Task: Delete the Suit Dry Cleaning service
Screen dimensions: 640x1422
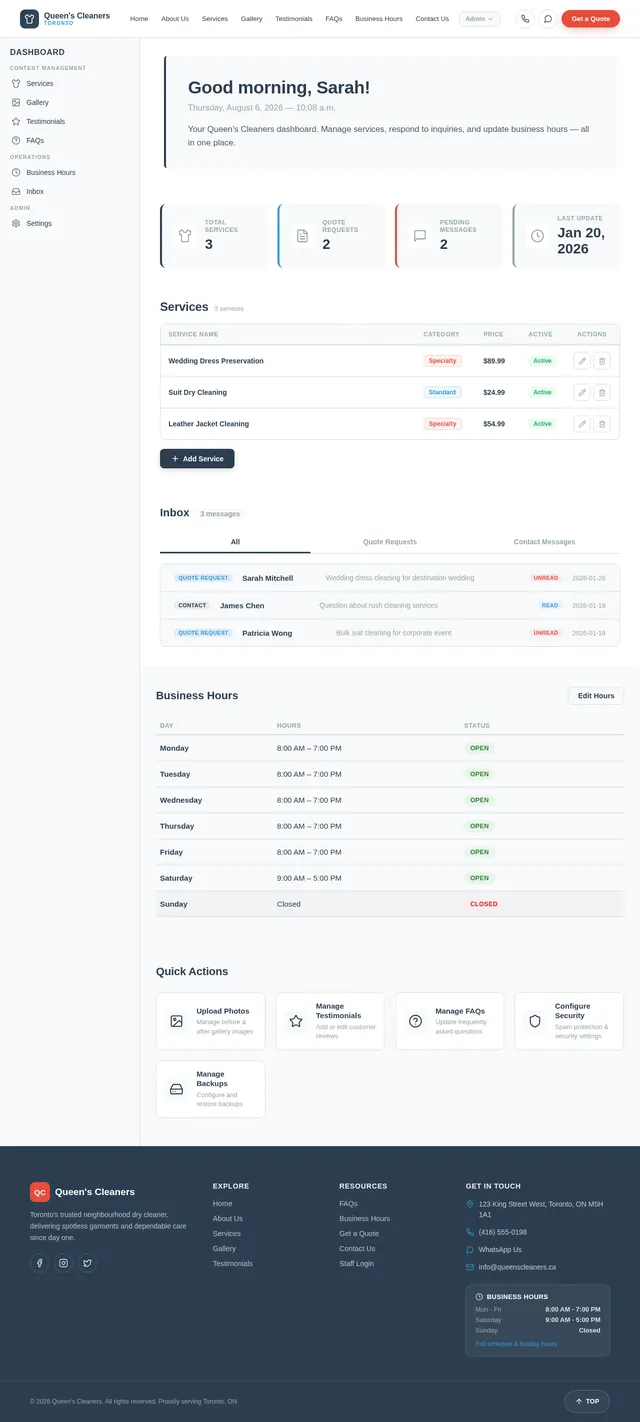Action: [602, 392]
